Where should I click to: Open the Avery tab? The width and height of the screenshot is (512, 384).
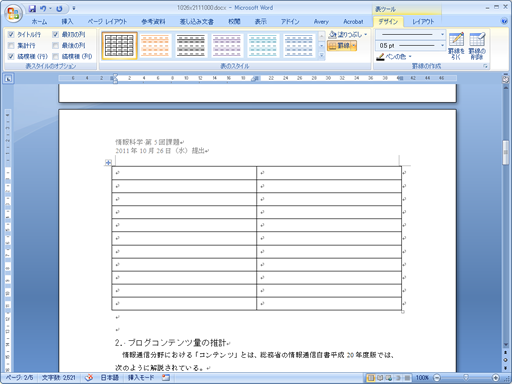pyautogui.click(x=321, y=22)
